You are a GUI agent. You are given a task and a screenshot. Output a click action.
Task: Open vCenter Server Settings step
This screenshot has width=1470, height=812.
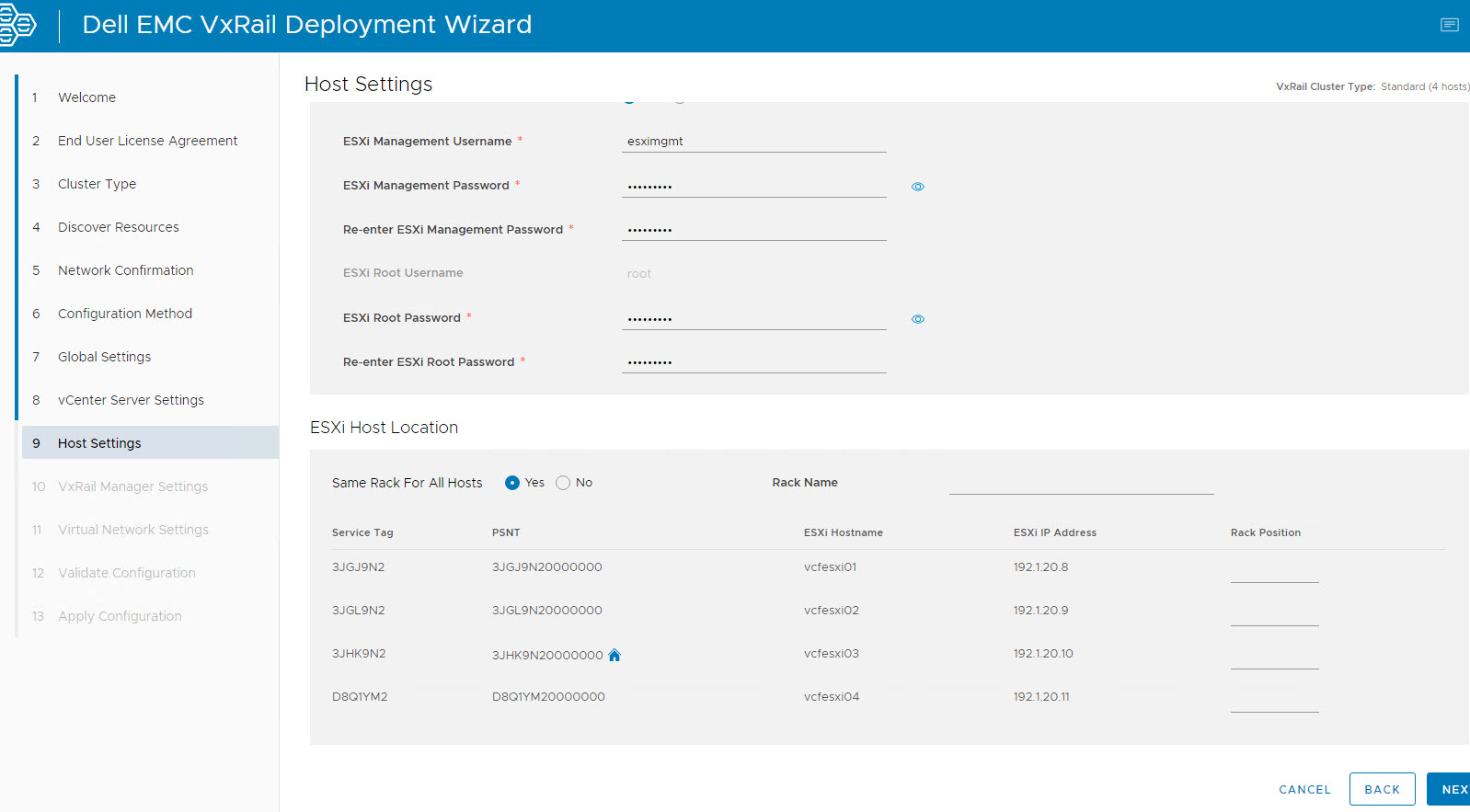pyautogui.click(x=131, y=400)
